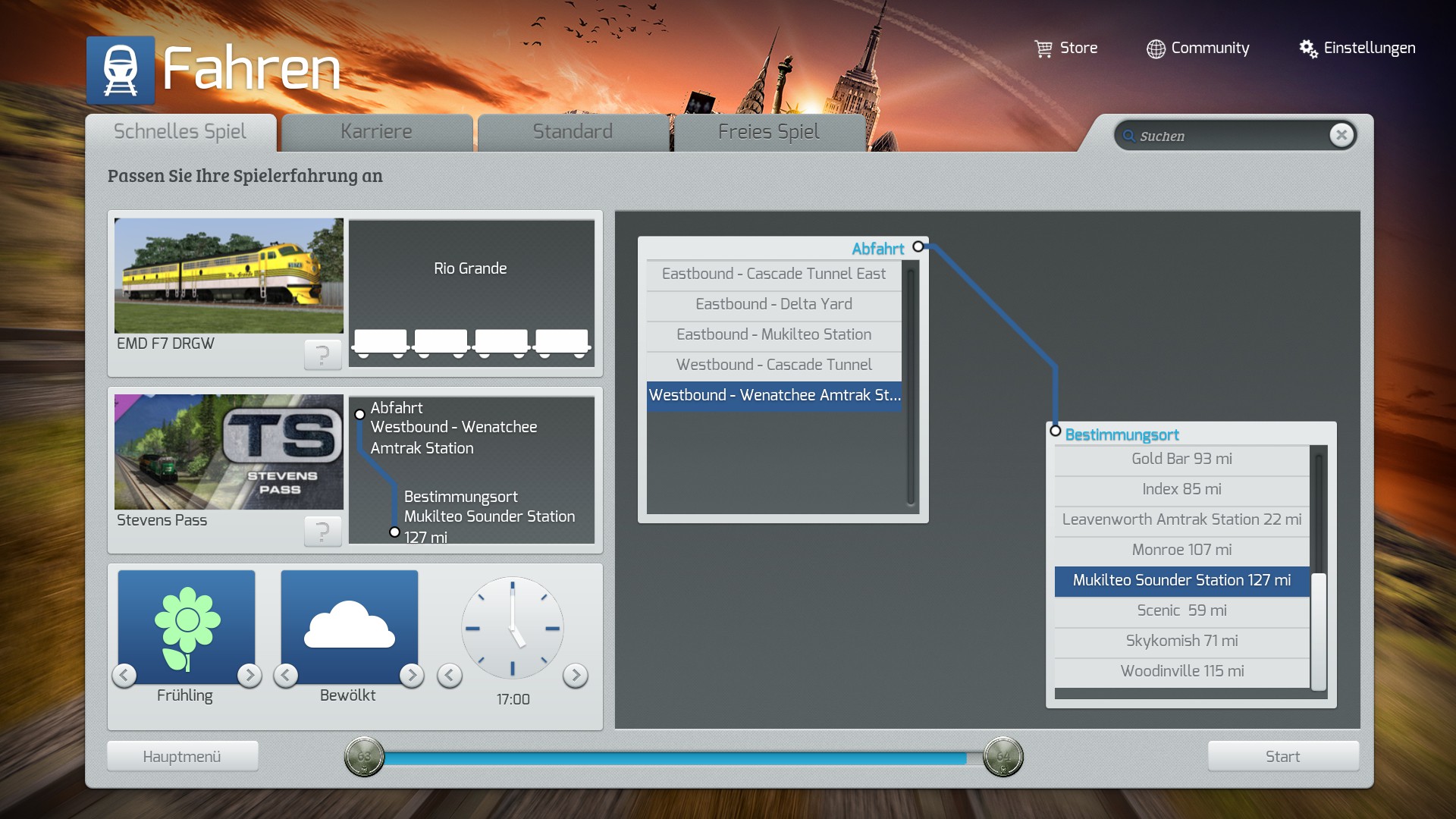The height and width of the screenshot is (819, 1456).
Task: Open the Store cart icon
Action: (x=1043, y=49)
